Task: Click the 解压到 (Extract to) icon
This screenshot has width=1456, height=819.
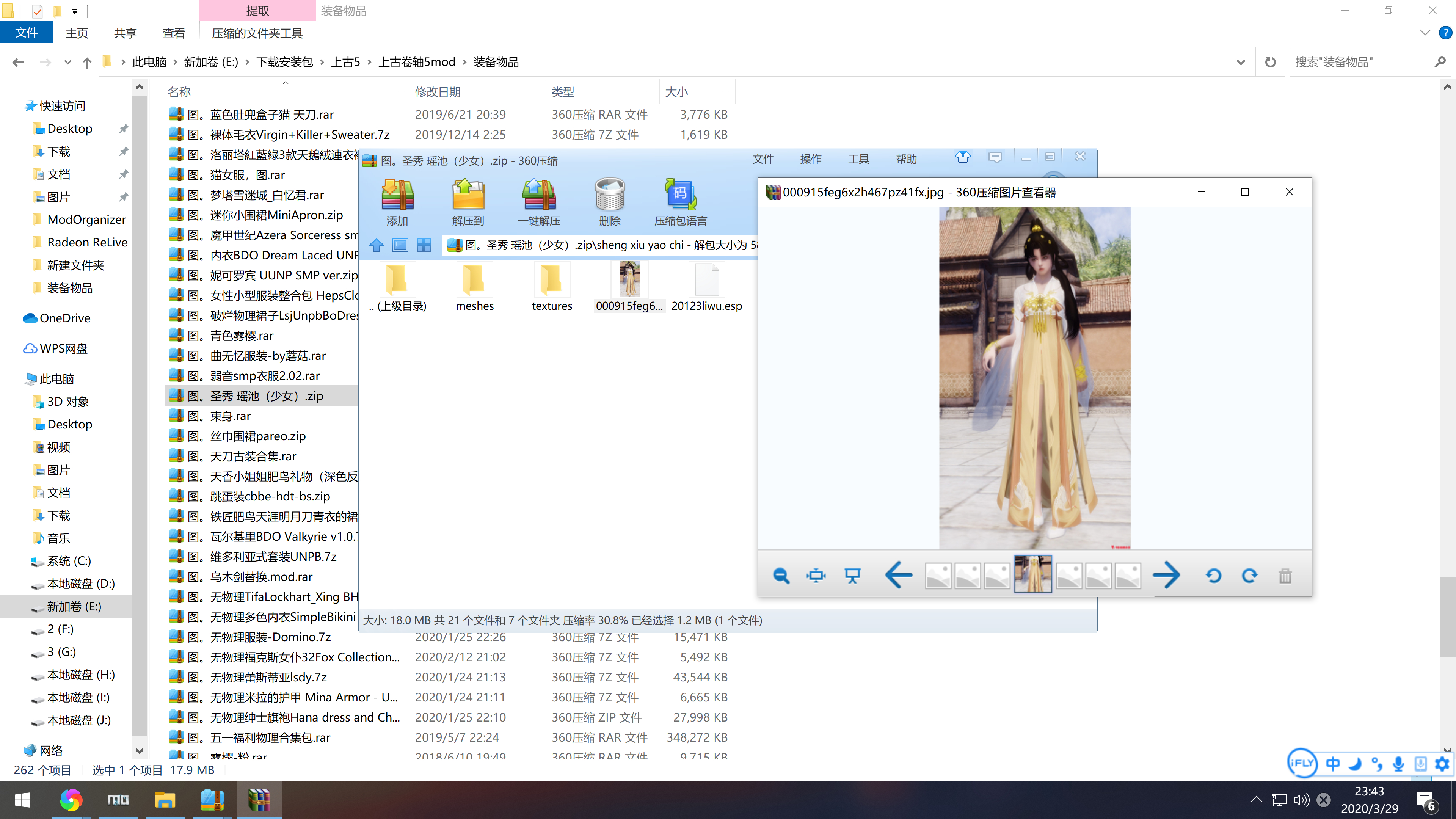Action: (468, 202)
